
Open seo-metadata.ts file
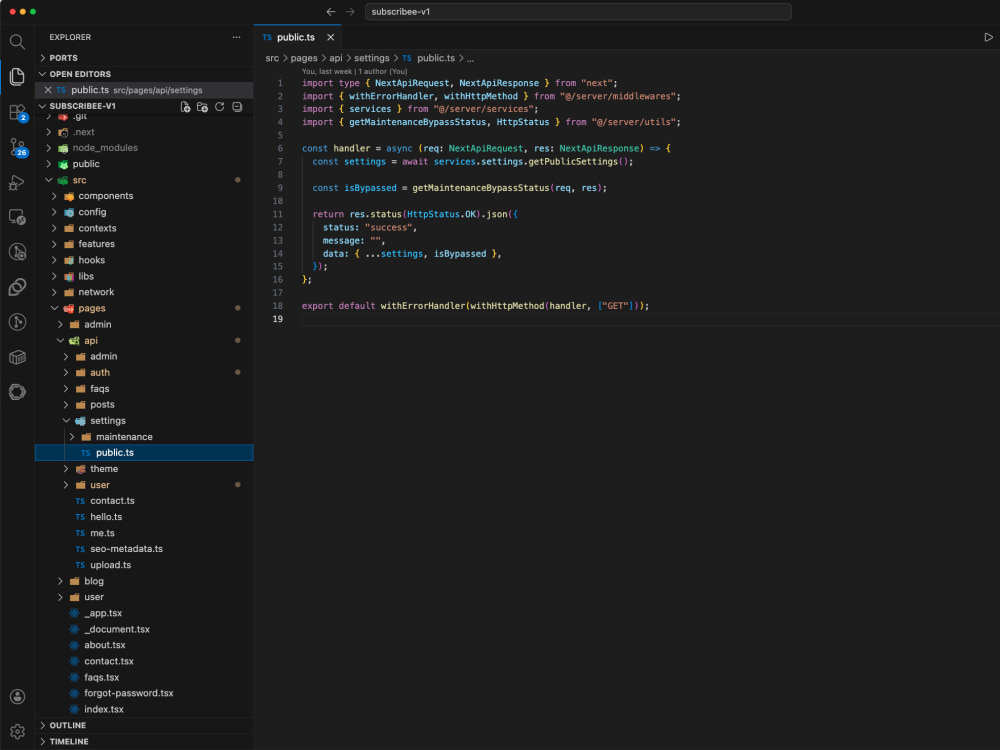click(144, 548)
